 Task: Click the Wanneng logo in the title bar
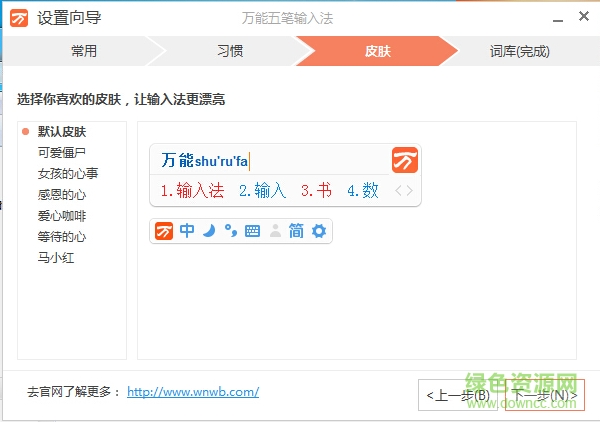(x=19, y=18)
